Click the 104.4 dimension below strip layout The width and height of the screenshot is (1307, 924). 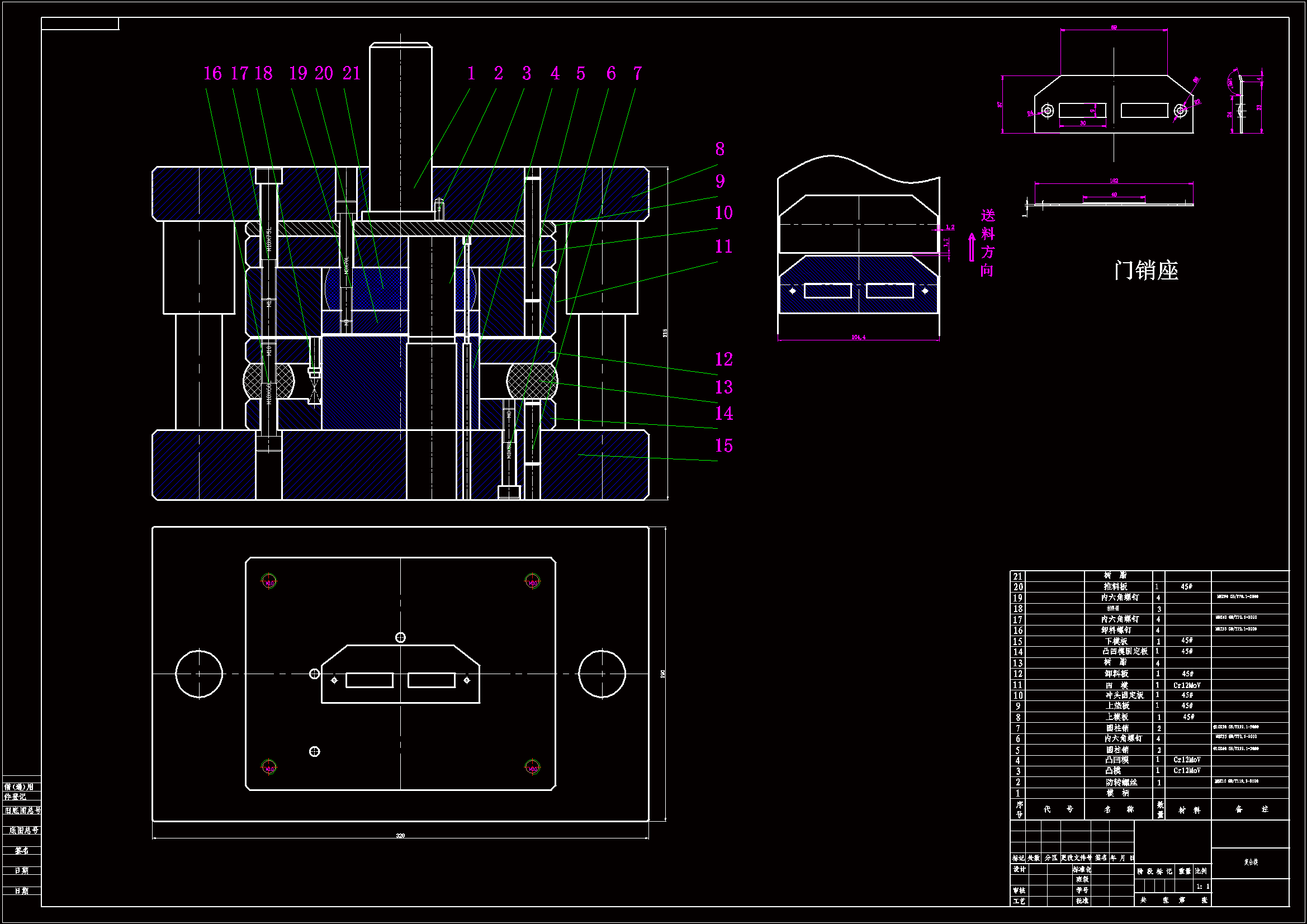click(x=858, y=338)
